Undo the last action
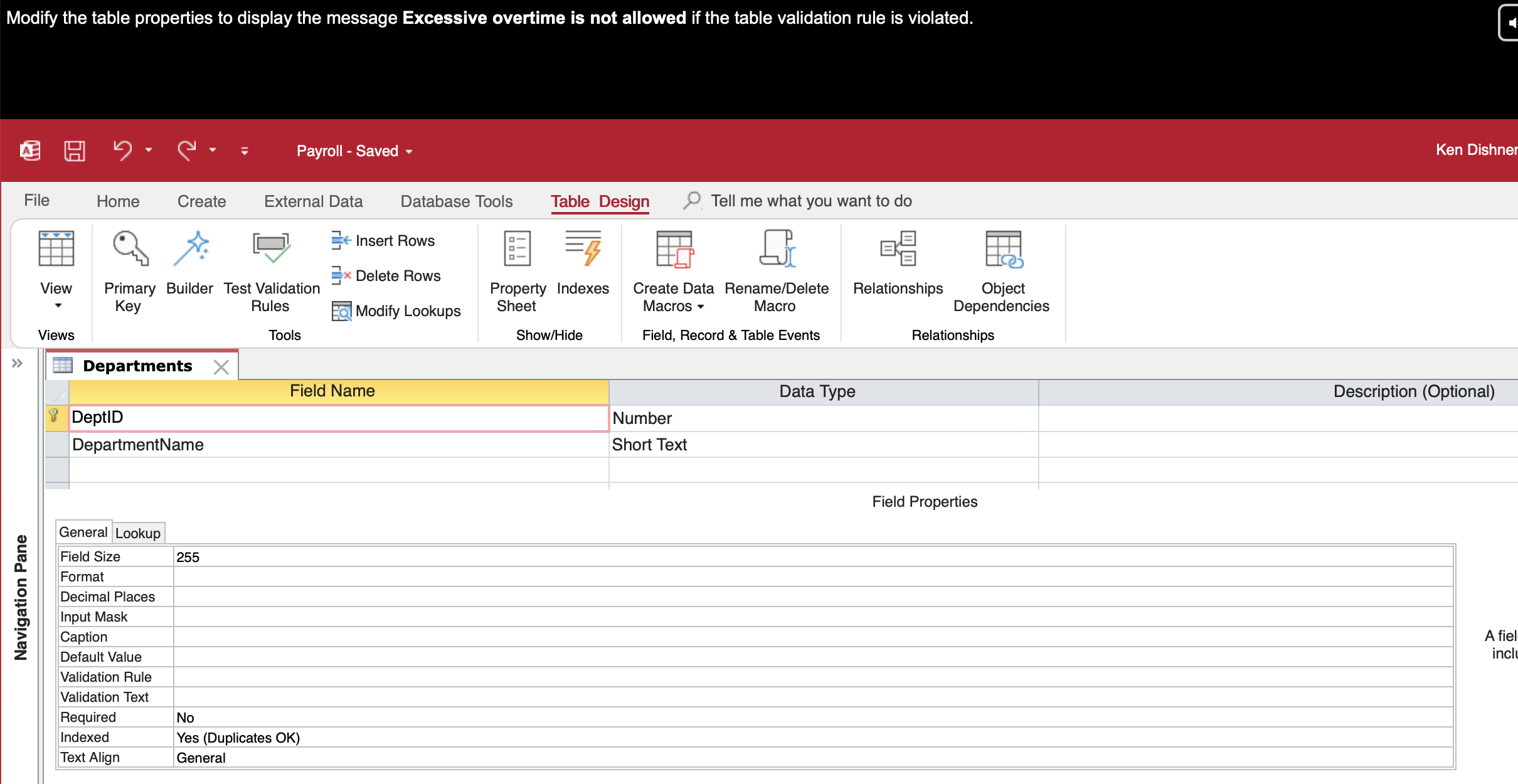The height and width of the screenshot is (784, 1518). (x=123, y=151)
